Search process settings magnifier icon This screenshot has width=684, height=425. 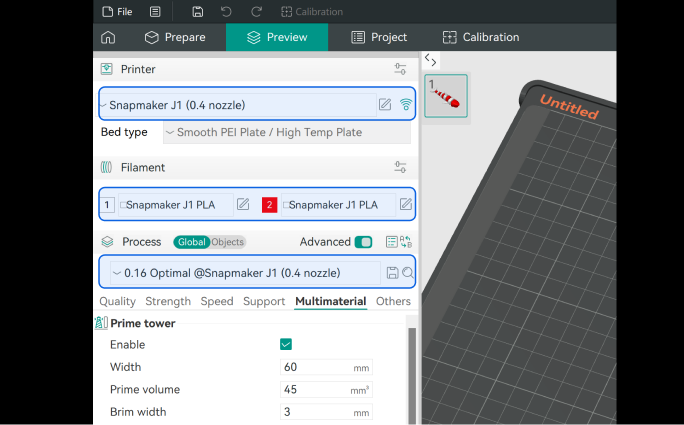(x=408, y=273)
